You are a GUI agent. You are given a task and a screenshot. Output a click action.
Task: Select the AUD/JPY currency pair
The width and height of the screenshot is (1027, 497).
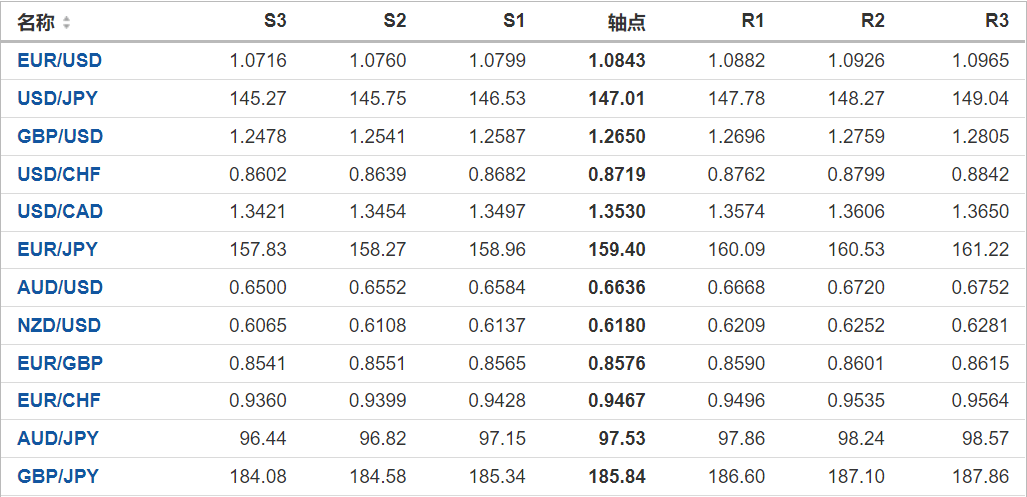(57, 438)
